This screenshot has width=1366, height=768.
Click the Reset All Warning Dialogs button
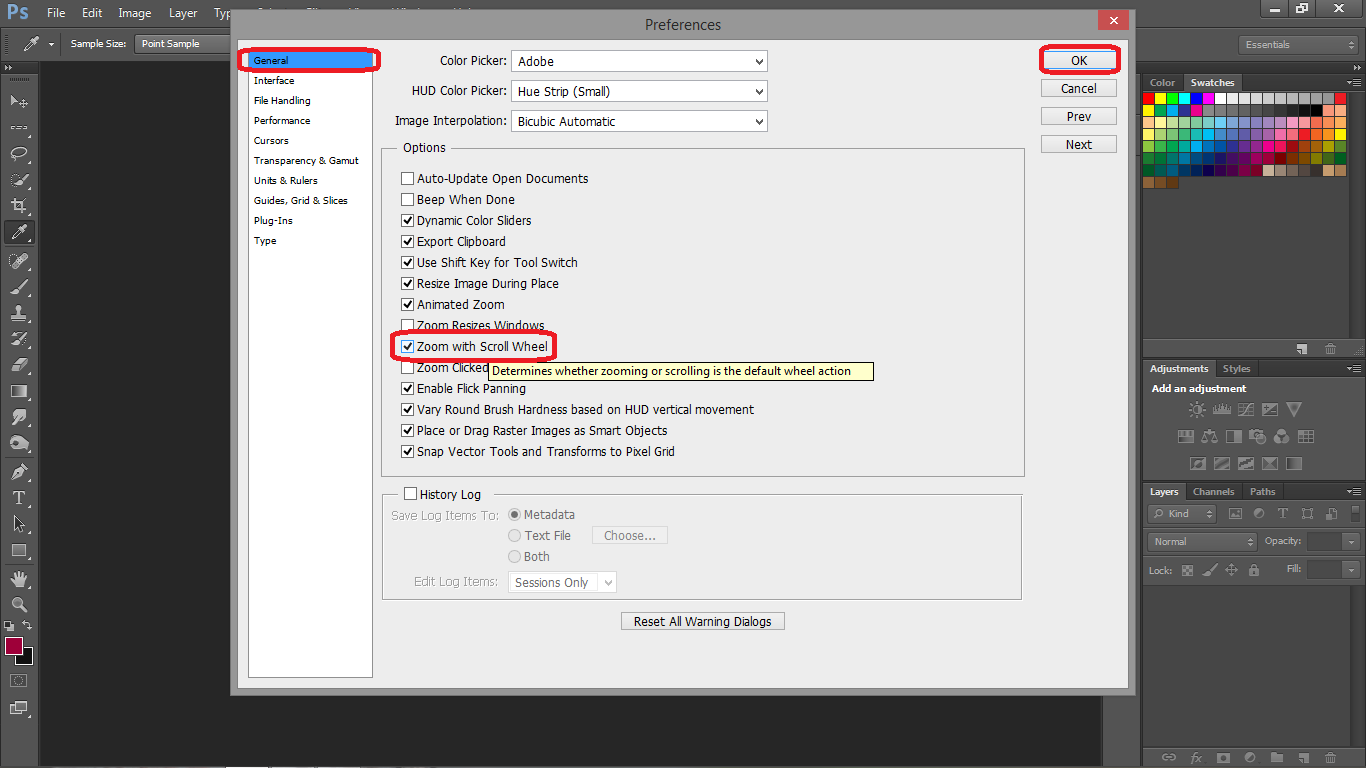click(x=702, y=620)
